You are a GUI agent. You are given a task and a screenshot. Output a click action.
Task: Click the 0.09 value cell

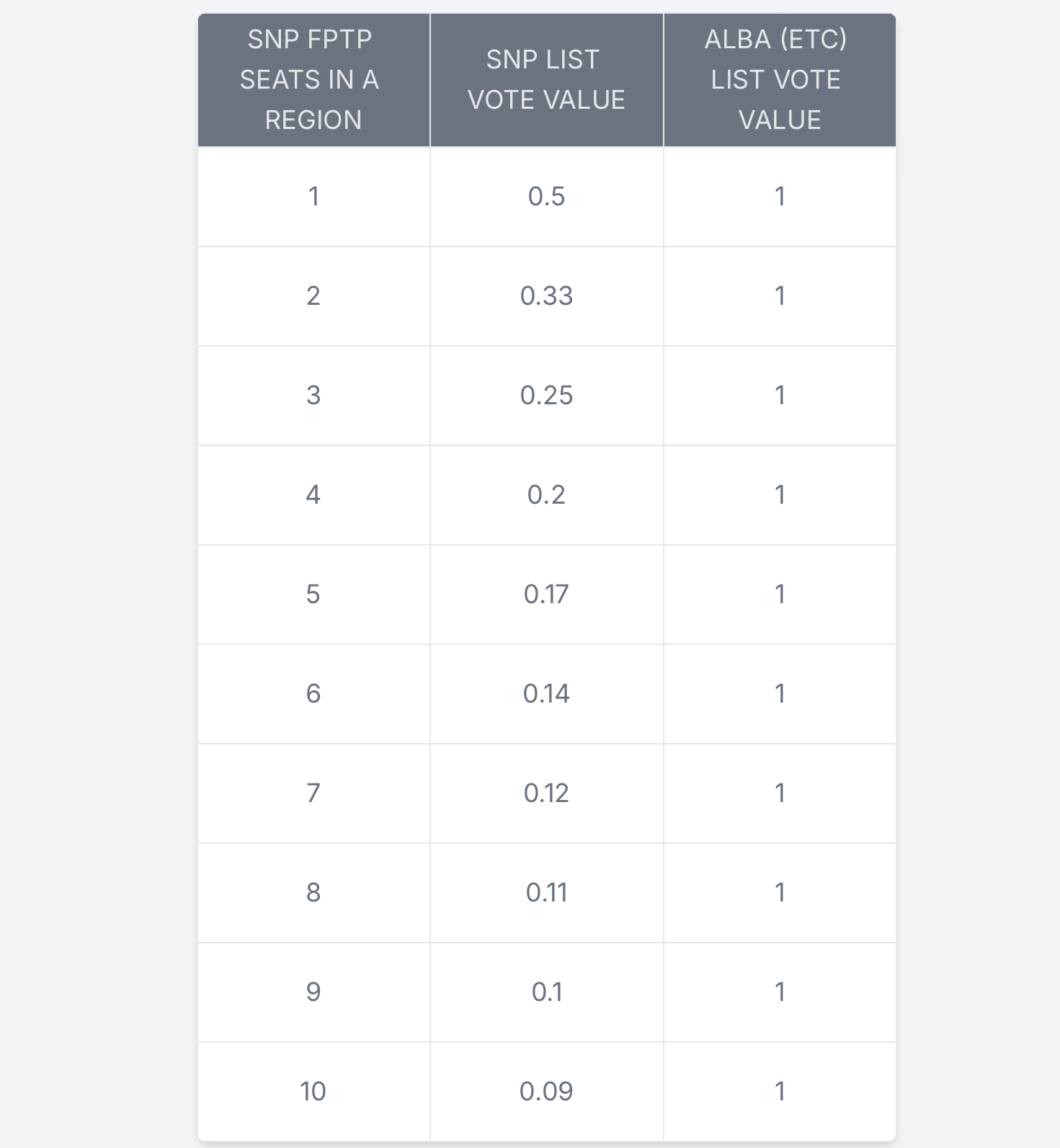[546, 1091]
